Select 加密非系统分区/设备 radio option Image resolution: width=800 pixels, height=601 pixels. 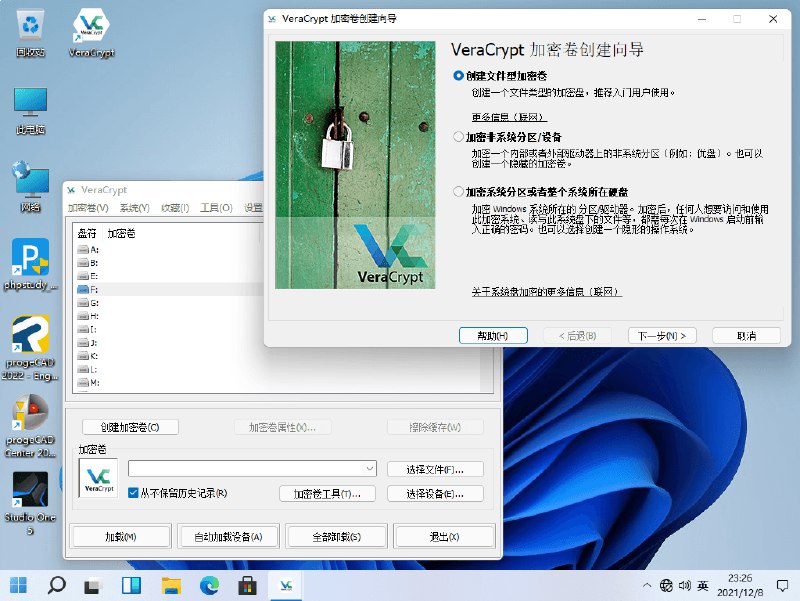pyautogui.click(x=458, y=137)
